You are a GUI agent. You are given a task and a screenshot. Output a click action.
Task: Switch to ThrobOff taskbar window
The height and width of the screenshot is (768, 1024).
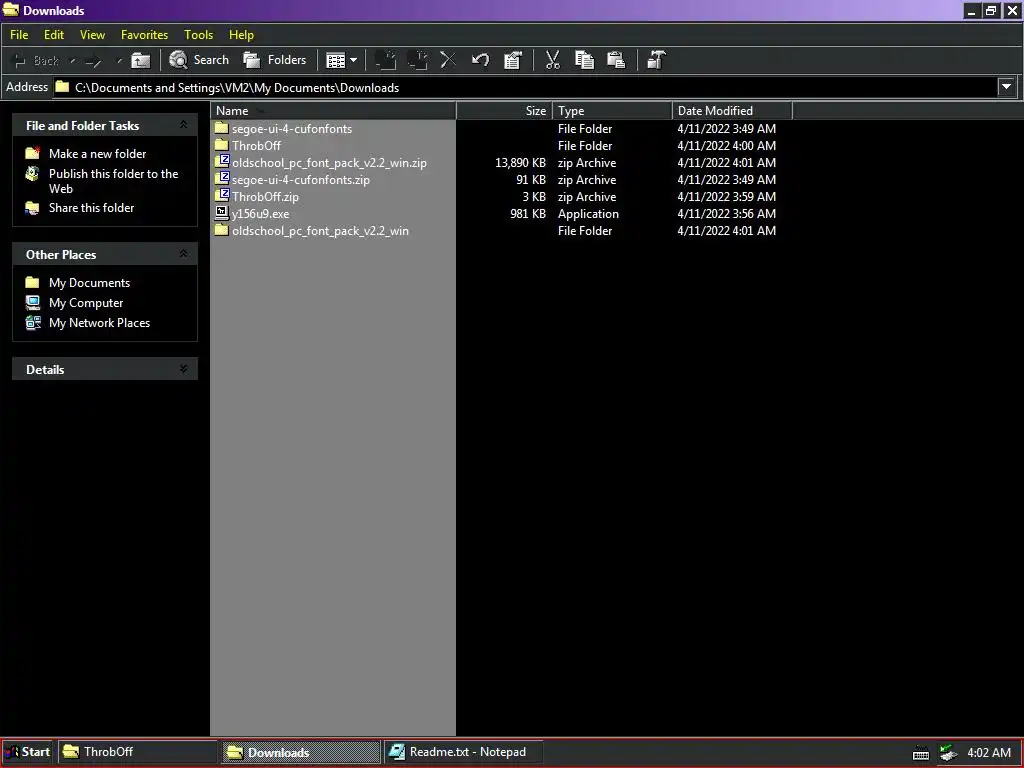point(137,752)
